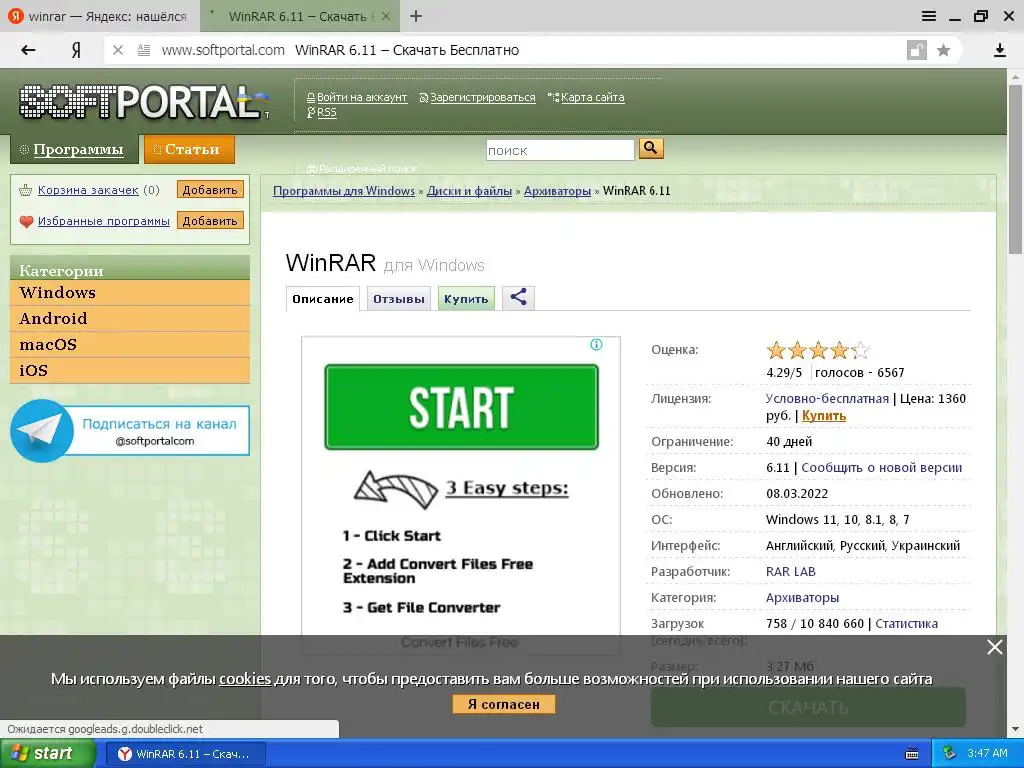Click the Telegram paper plane icon
This screenshot has width=1024, height=768.
[x=42, y=431]
